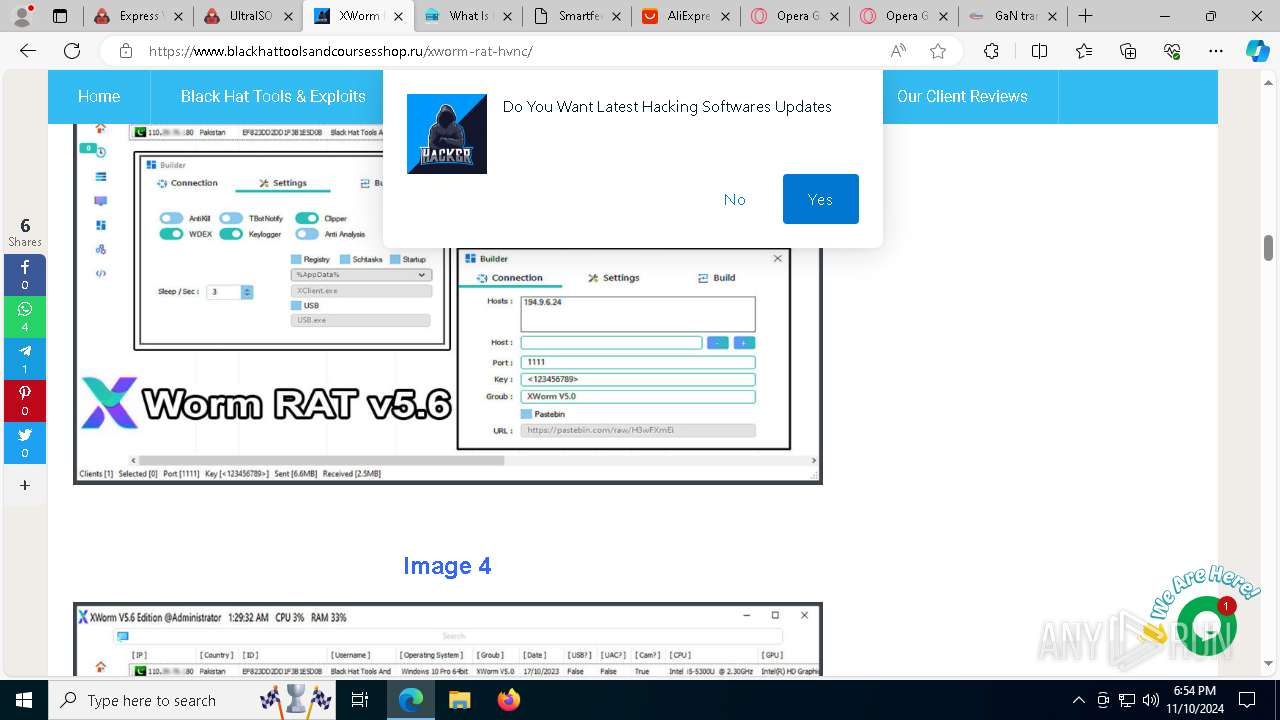1280x720 pixels.
Task: Show hidden tray icons chevron
Action: [x=1078, y=700]
